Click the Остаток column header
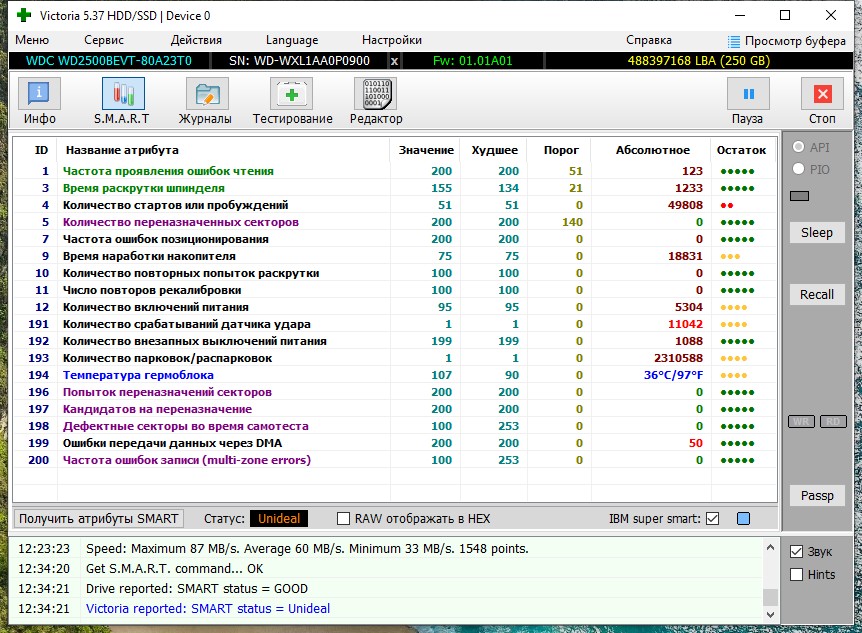 point(741,150)
